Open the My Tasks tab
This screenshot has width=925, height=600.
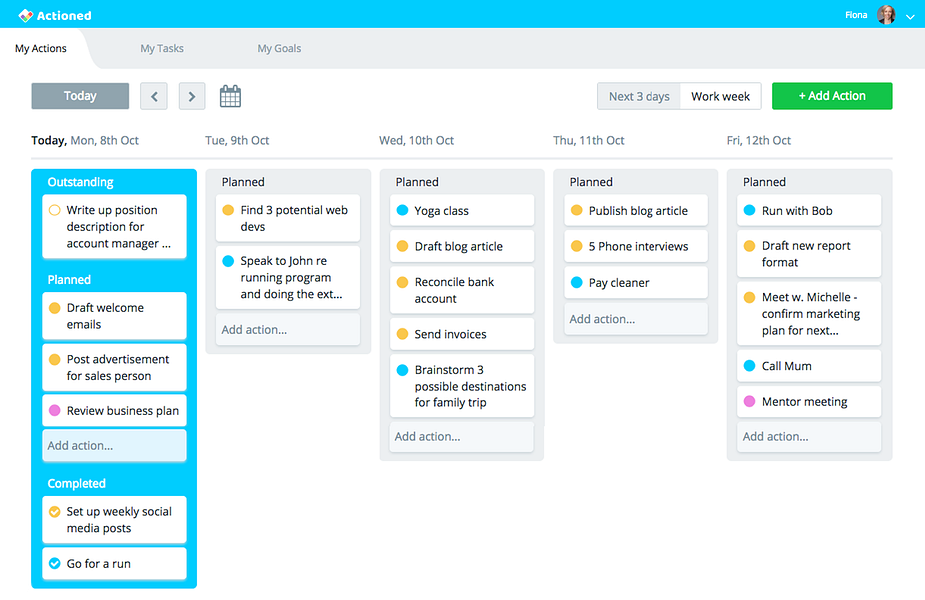pyautogui.click(x=162, y=48)
